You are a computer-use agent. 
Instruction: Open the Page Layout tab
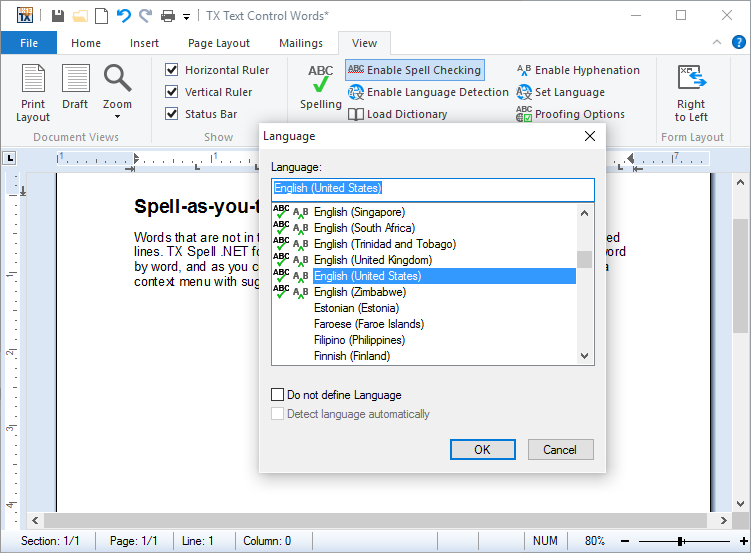pos(219,43)
